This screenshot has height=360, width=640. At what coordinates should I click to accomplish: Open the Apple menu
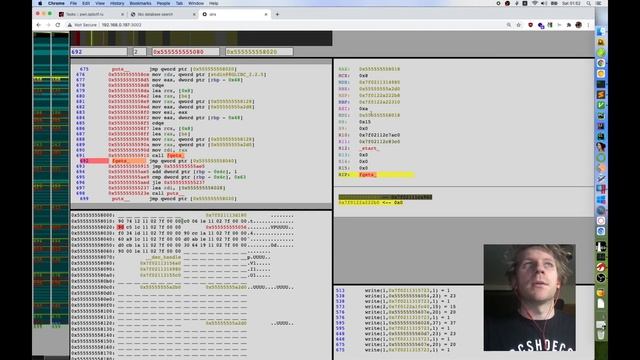pyautogui.click(x=40, y=3)
